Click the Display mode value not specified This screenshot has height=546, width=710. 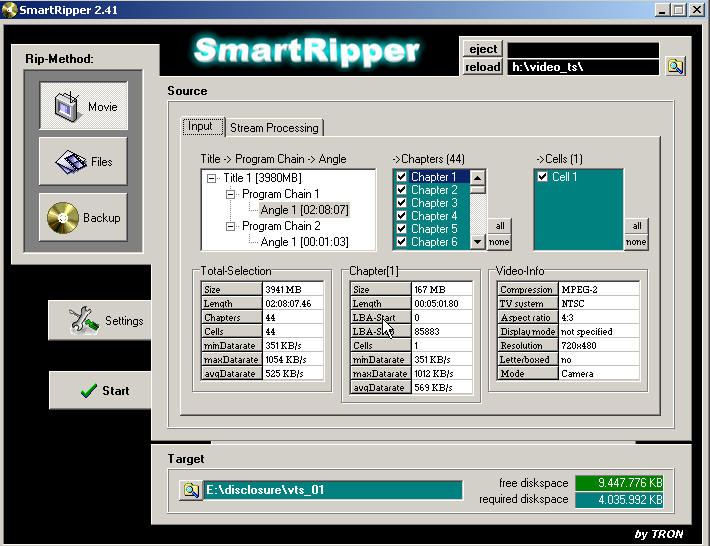[599, 331]
